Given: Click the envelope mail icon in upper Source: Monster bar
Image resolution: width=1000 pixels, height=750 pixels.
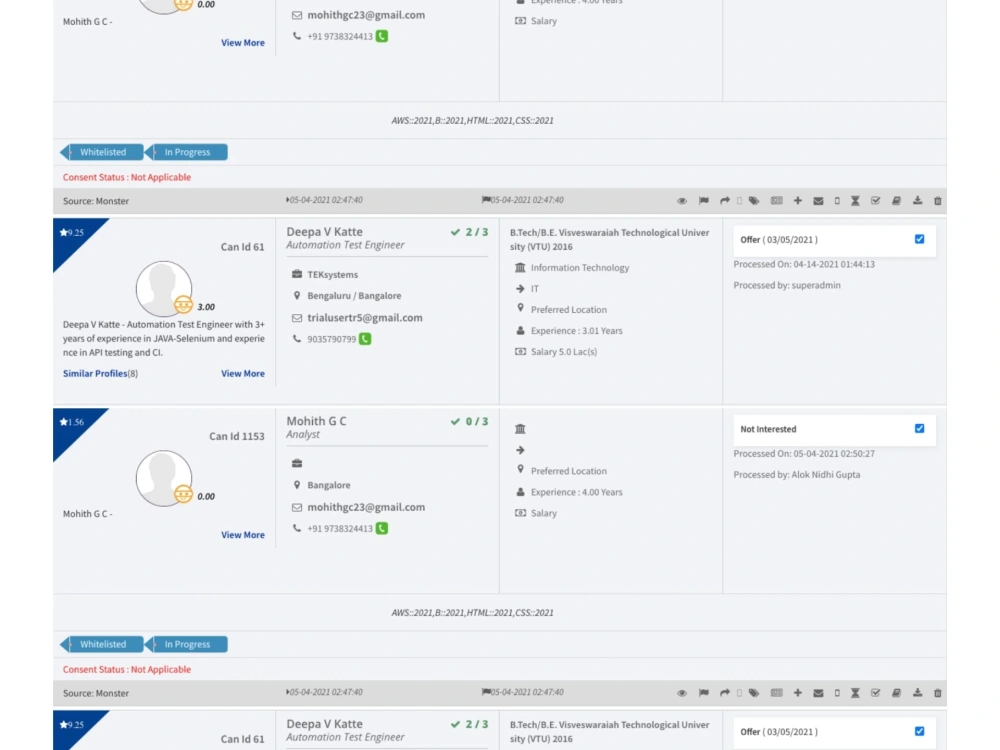Looking at the screenshot, I should point(818,201).
